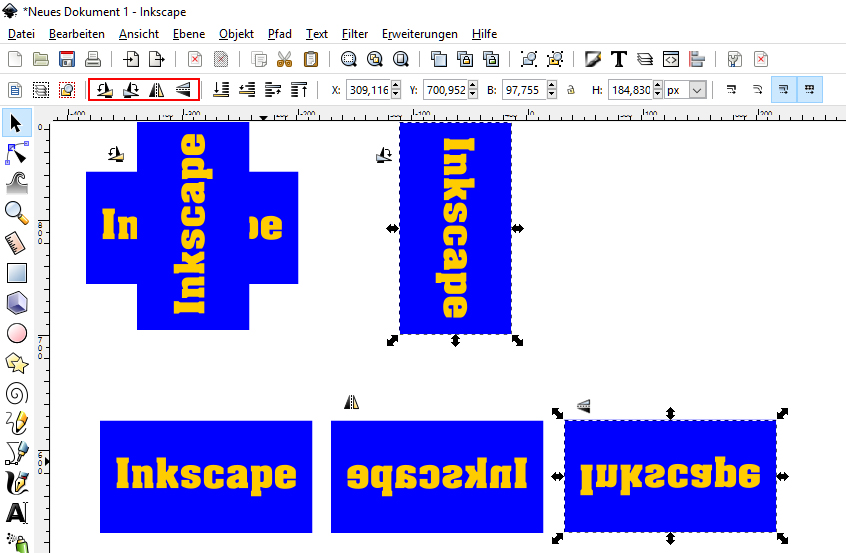
Task: Export the document
Action: click(x=156, y=59)
